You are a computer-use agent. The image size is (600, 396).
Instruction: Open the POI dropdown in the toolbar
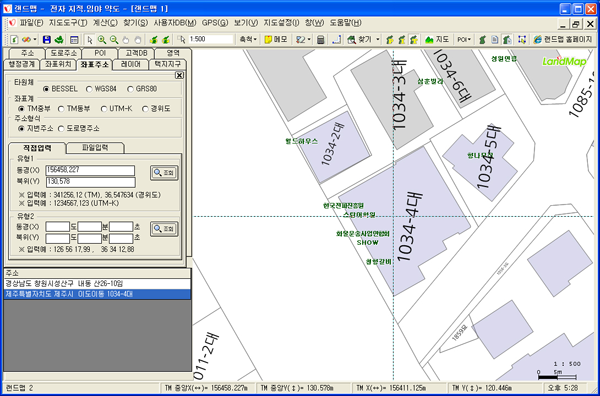pos(463,39)
